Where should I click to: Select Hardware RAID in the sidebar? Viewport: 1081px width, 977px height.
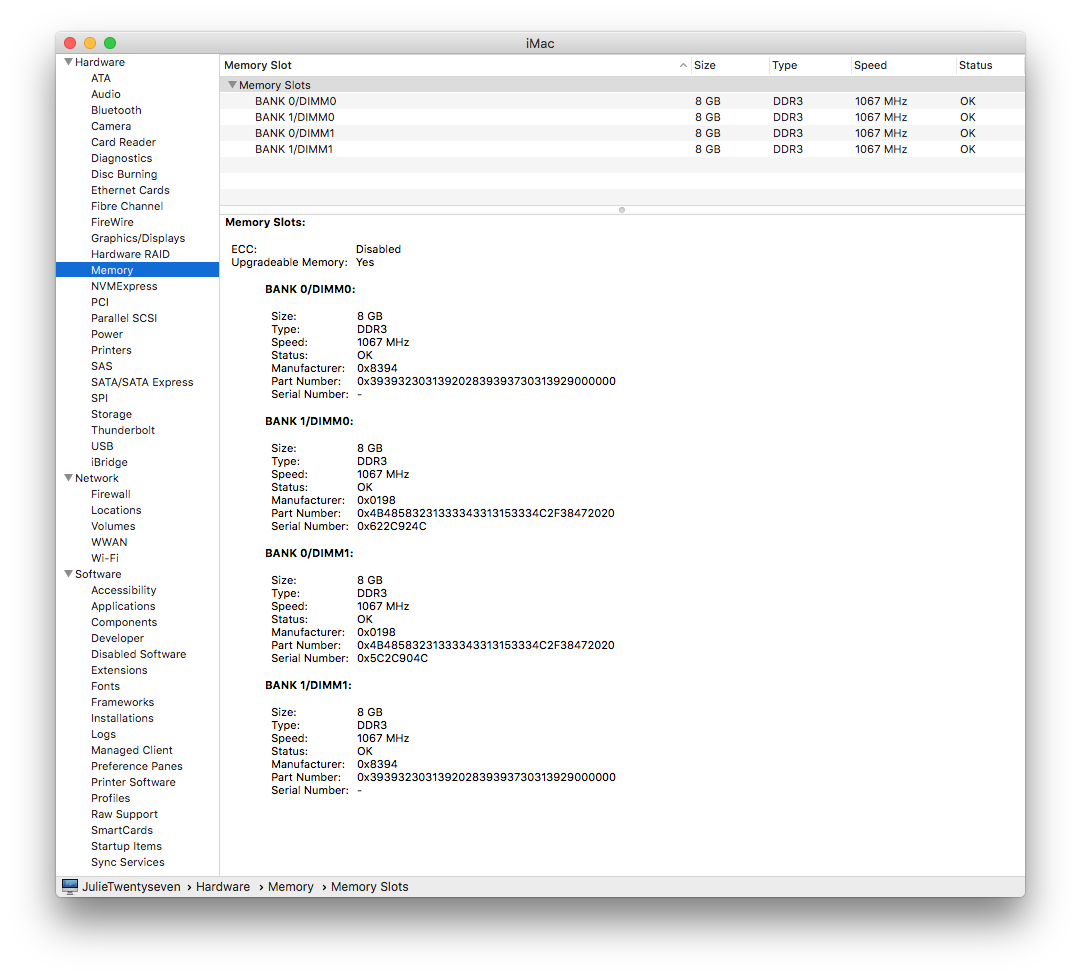(130, 254)
